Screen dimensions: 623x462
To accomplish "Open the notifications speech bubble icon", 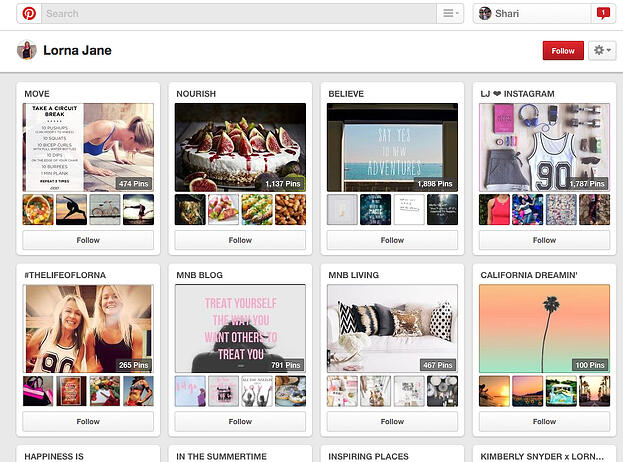I will (603, 13).
